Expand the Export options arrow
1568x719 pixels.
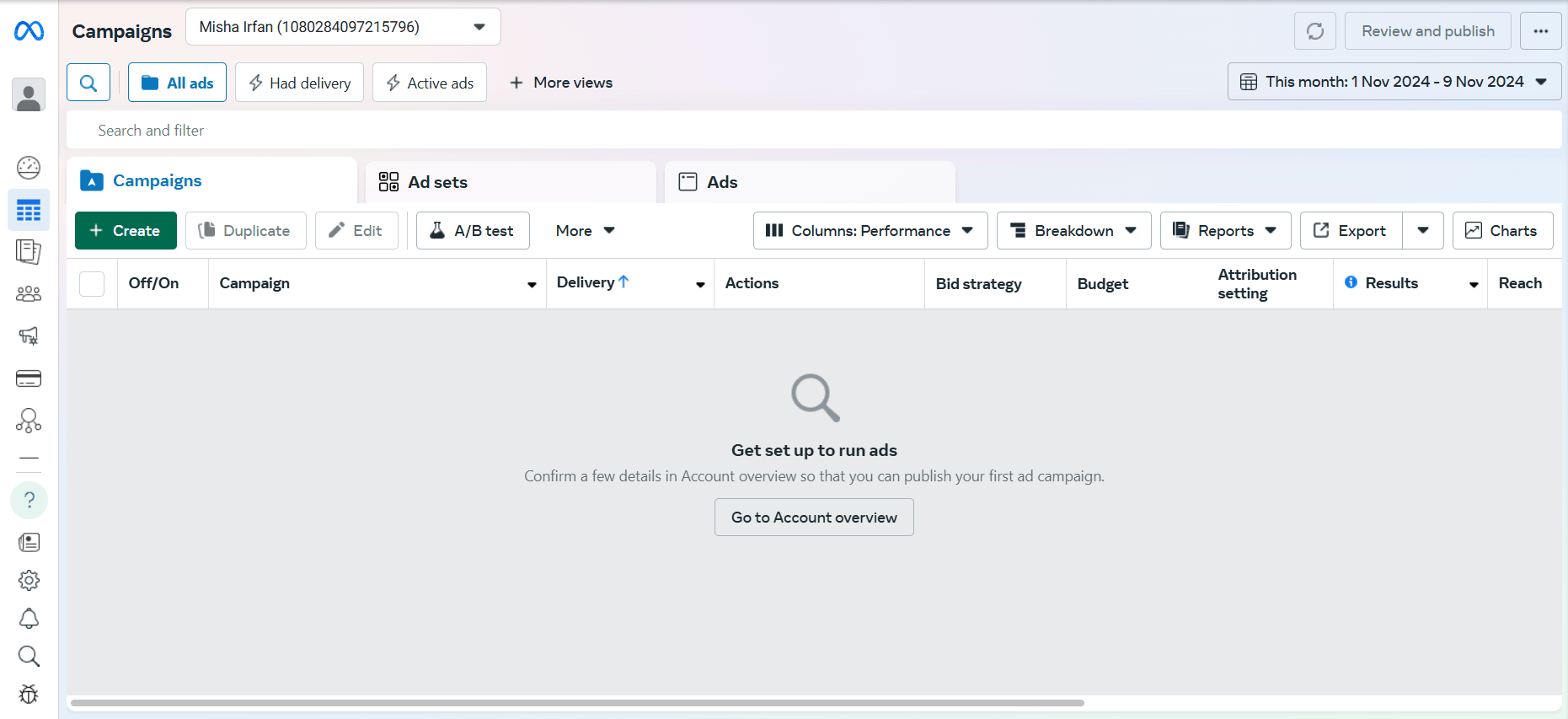(x=1423, y=230)
